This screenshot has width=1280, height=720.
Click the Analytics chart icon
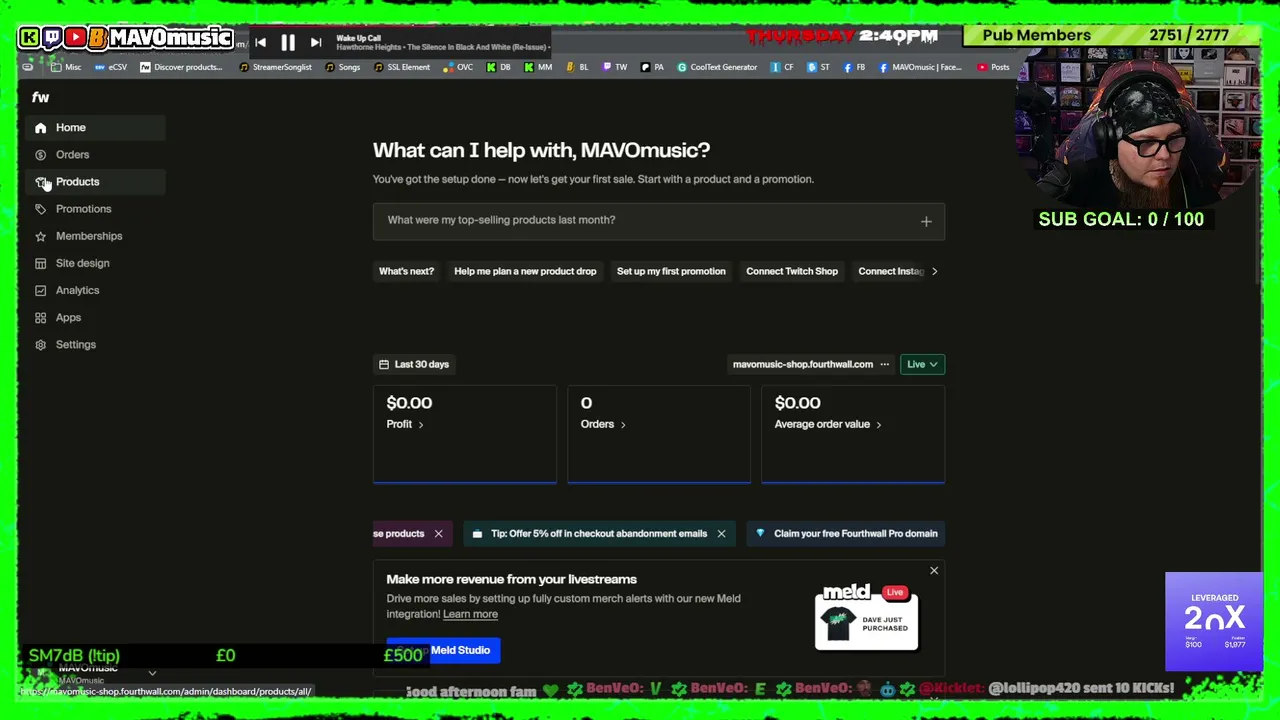[x=40, y=290]
